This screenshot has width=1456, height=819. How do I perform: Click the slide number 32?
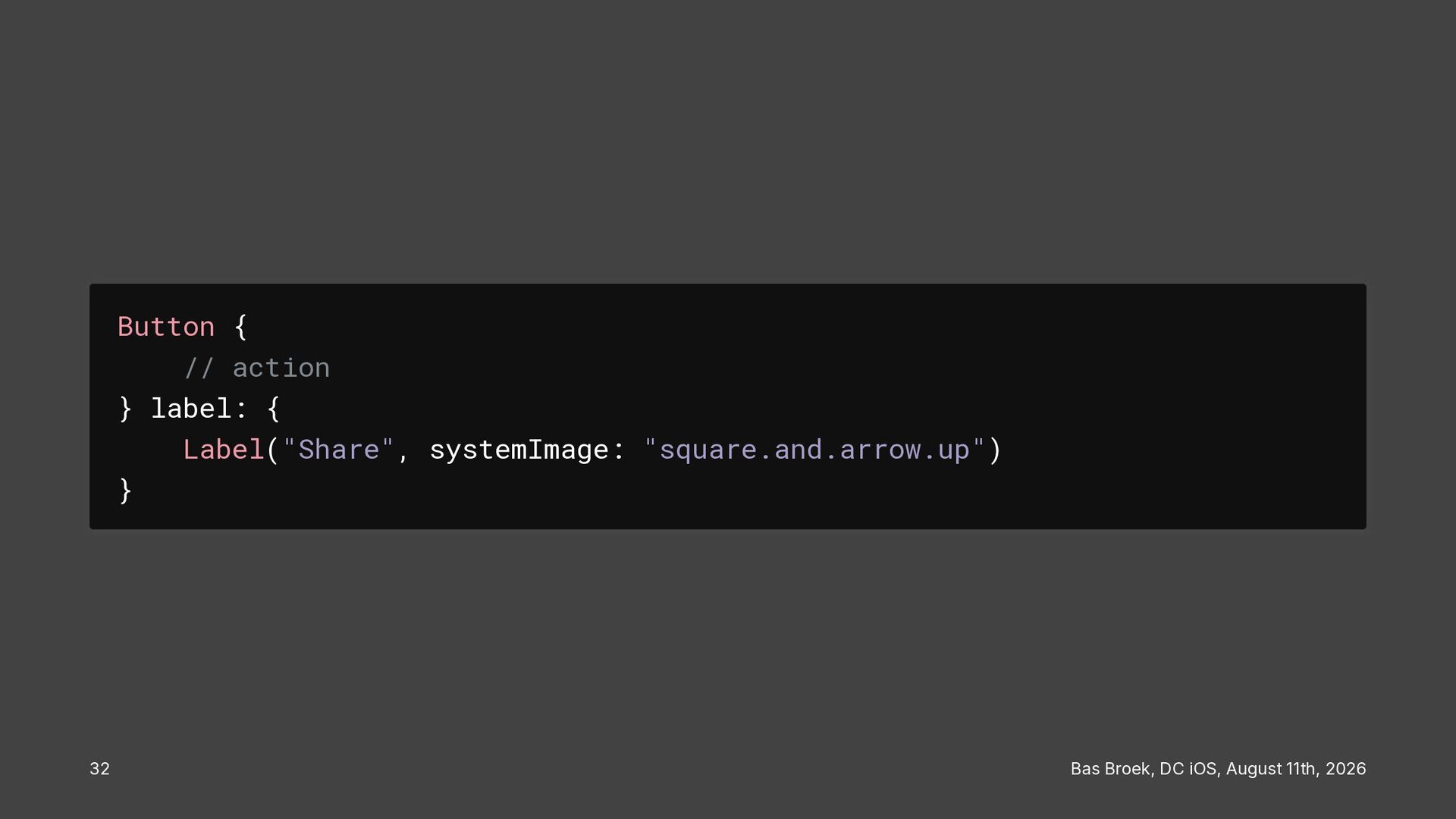(99, 769)
